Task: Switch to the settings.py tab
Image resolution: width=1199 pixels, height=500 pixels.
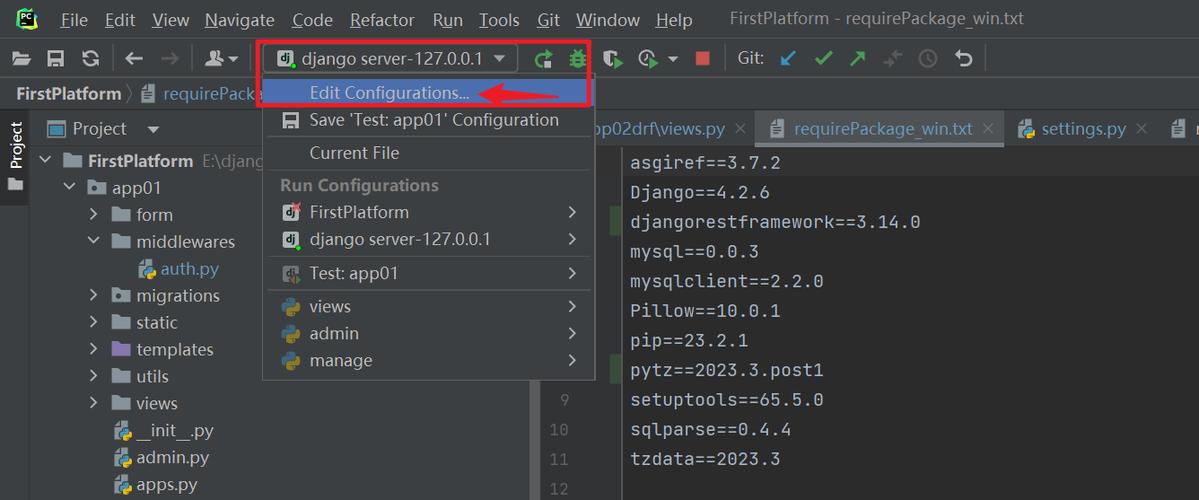Action: (x=1083, y=129)
